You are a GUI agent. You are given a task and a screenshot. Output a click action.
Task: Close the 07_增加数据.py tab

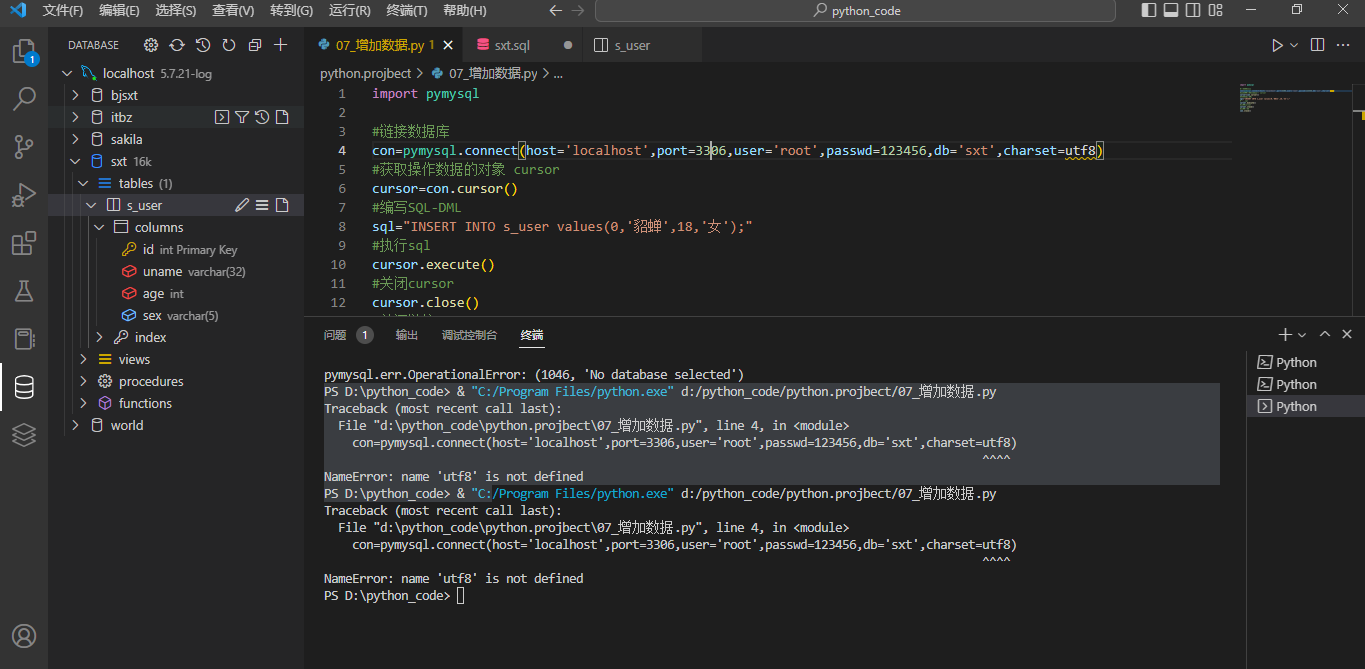[x=447, y=45]
